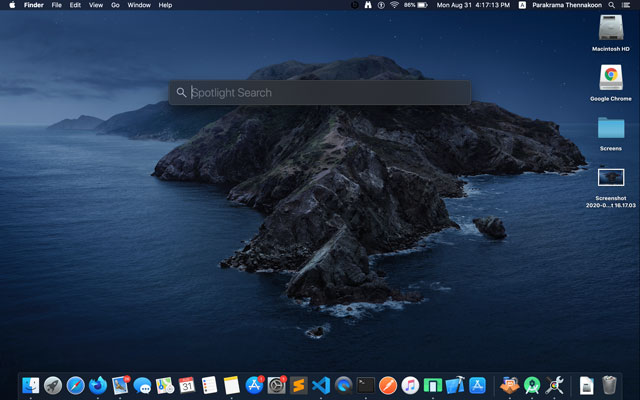Open Window menu

(139, 5)
